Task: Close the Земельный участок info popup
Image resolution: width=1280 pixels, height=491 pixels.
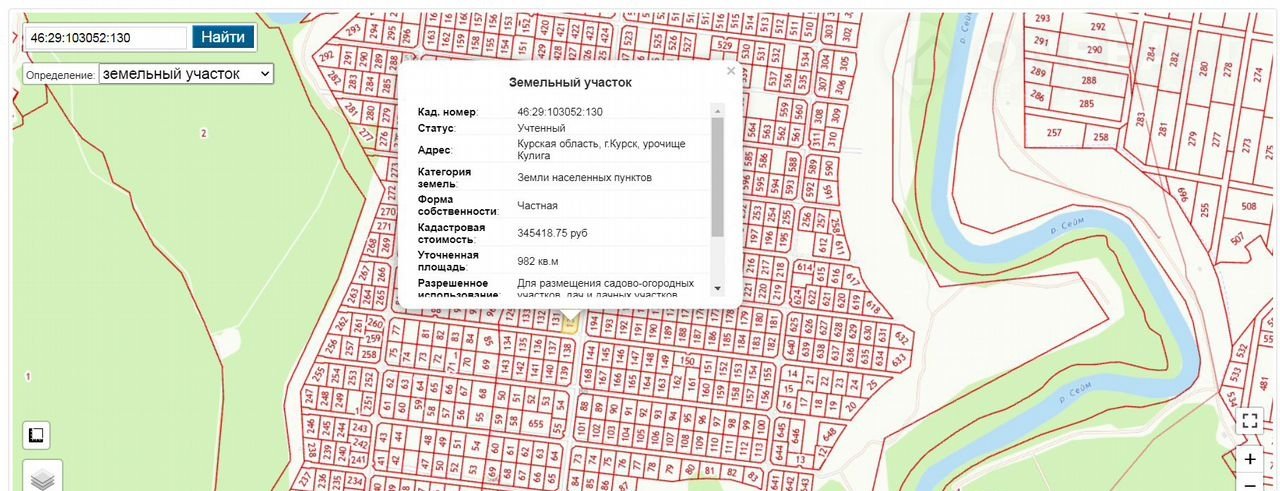Action: [730, 71]
